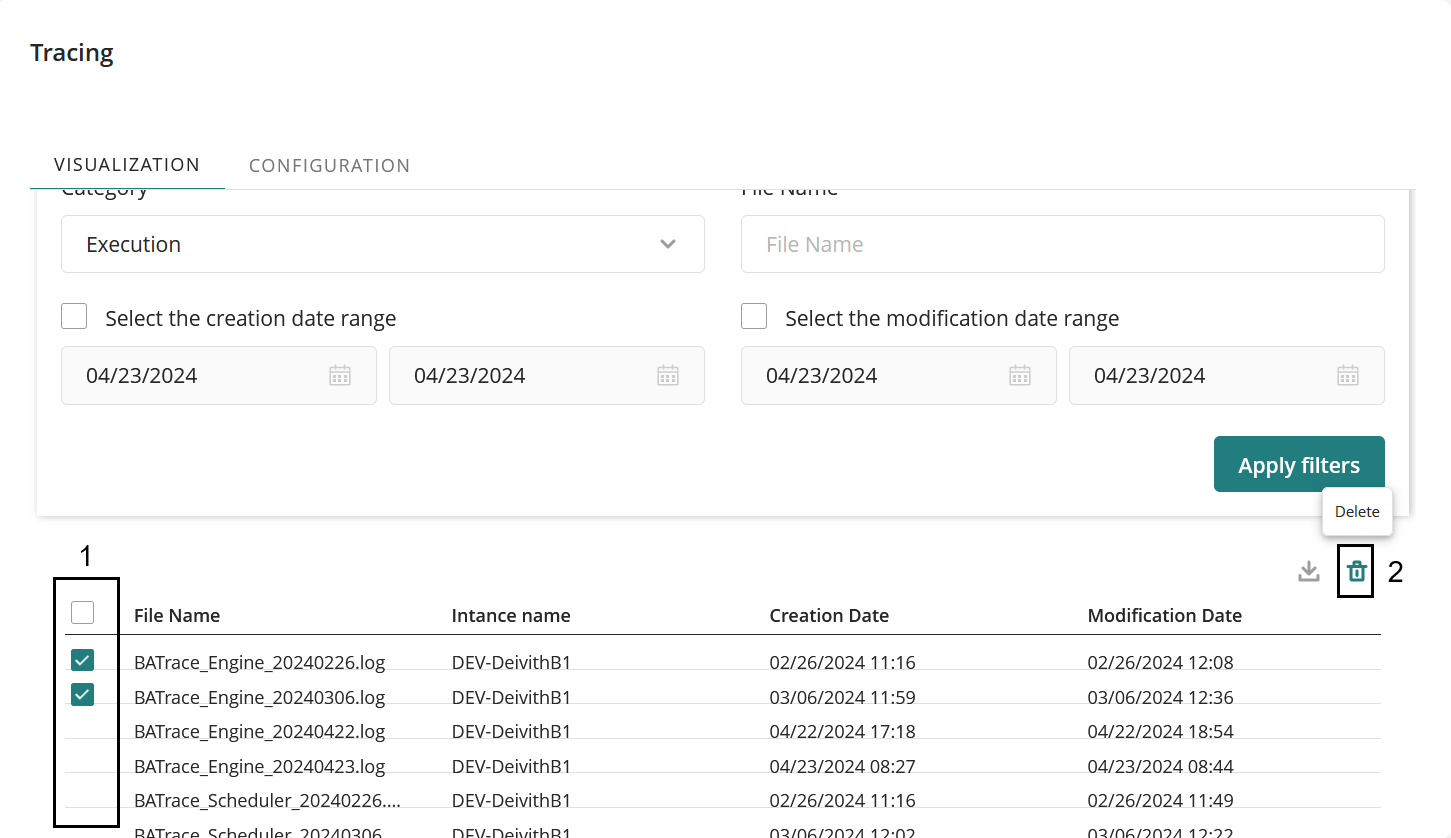Click modification date 04/23/2024 08:44
This screenshot has height=838, width=1451.
pyautogui.click(x=1161, y=767)
